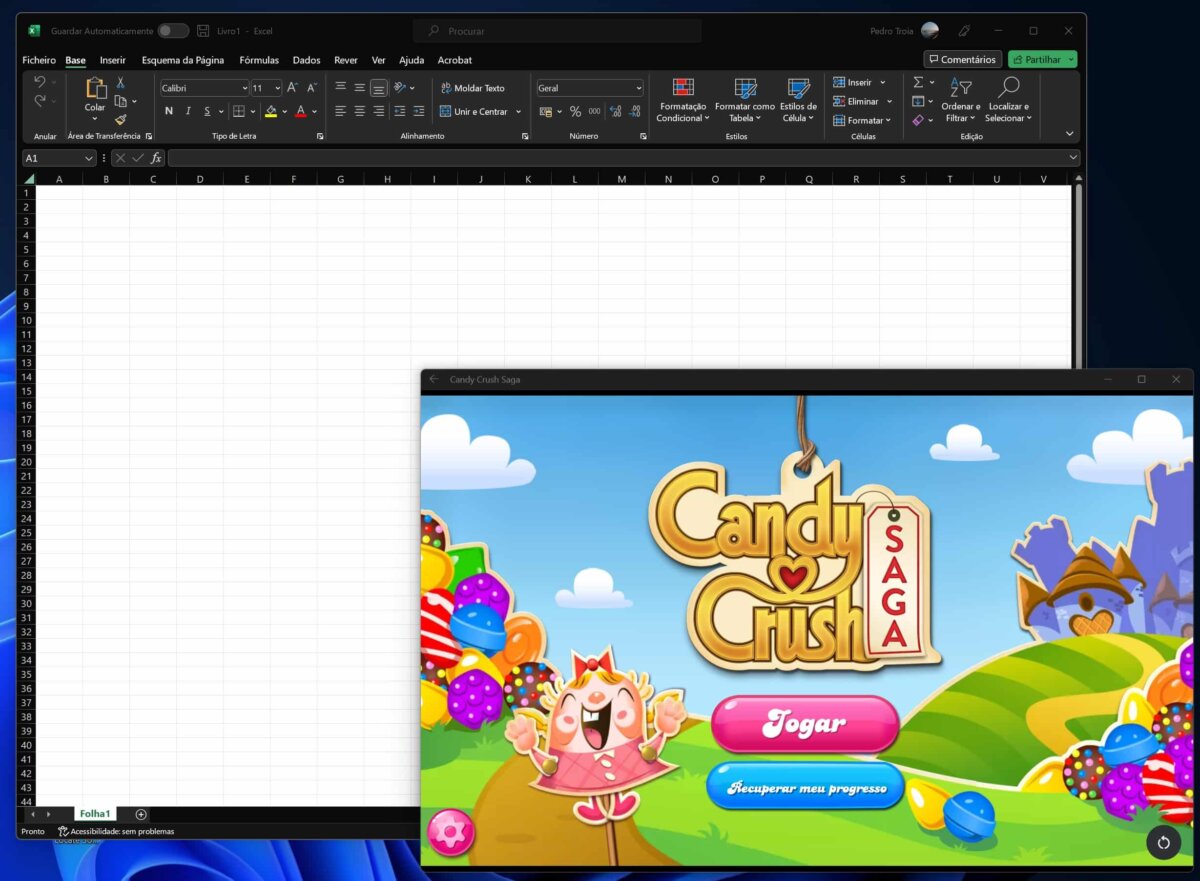Image resolution: width=1200 pixels, height=881 pixels.
Task: Click the percent style icon
Action: [575, 111]
